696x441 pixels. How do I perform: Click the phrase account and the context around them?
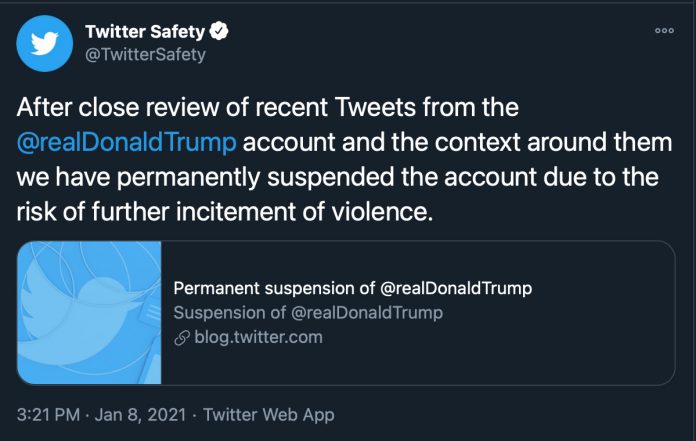457,142
